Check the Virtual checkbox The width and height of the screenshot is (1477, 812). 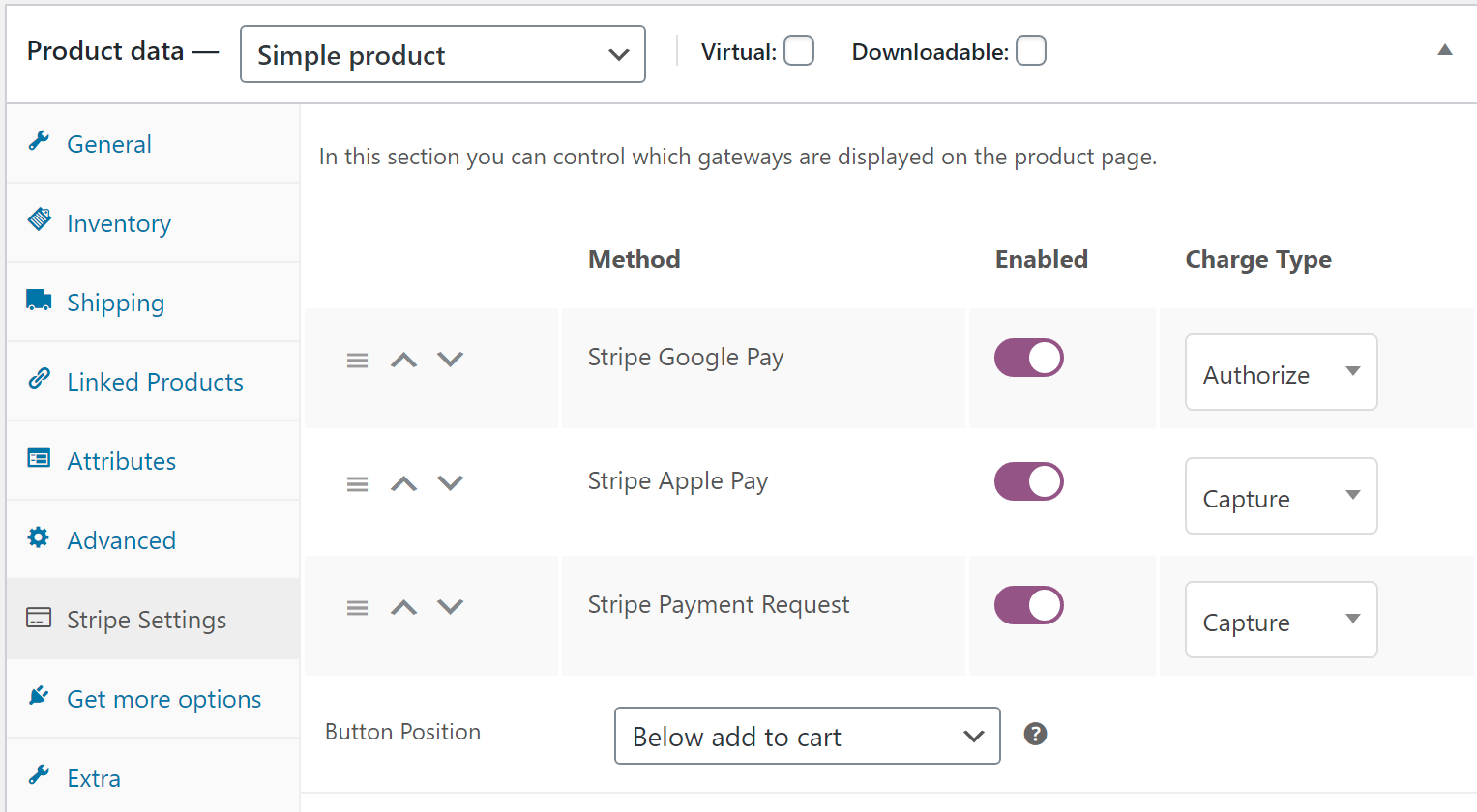pyautogui.click(x=799, y=51)
